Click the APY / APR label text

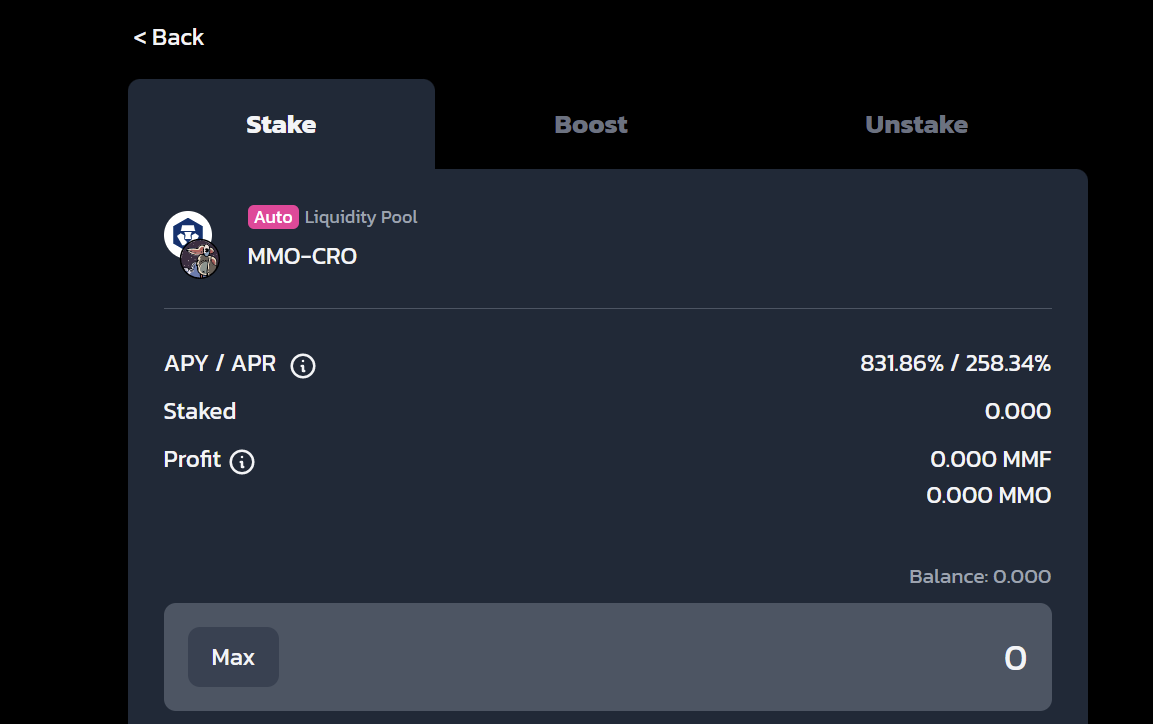click(x=220, y=363)
